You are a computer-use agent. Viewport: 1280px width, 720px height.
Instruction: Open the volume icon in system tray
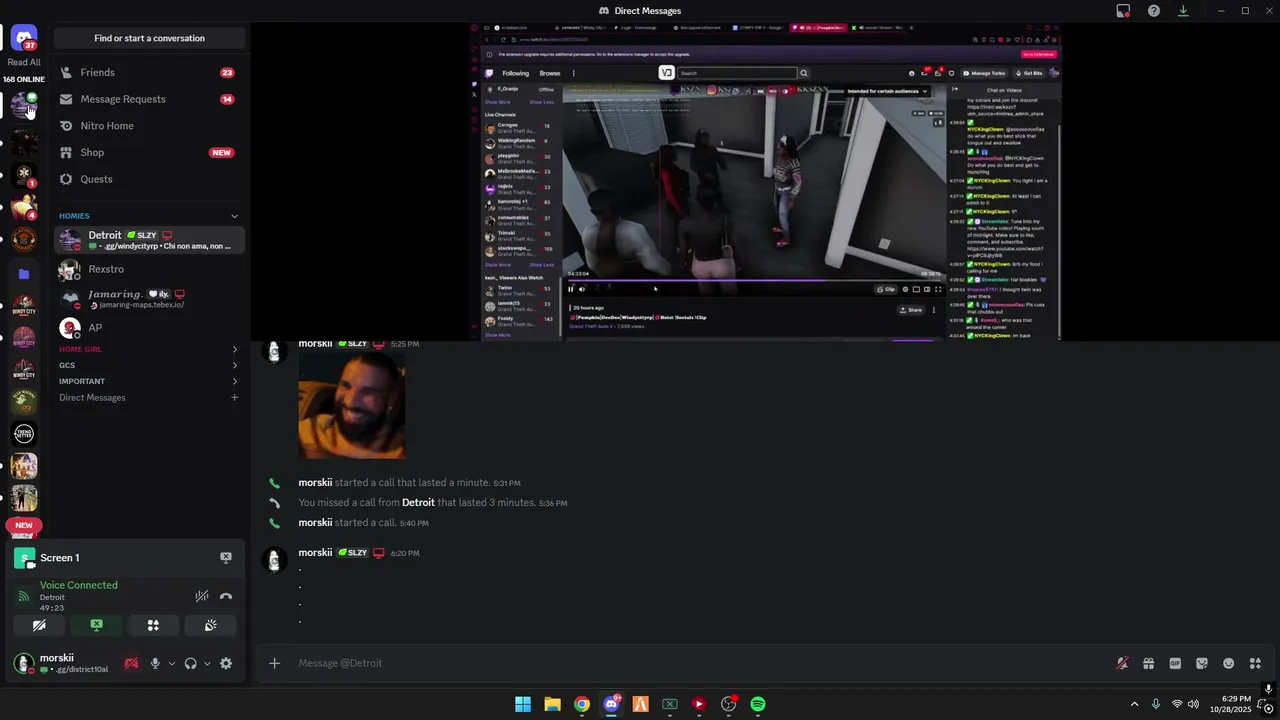(x=1193, y=704)
